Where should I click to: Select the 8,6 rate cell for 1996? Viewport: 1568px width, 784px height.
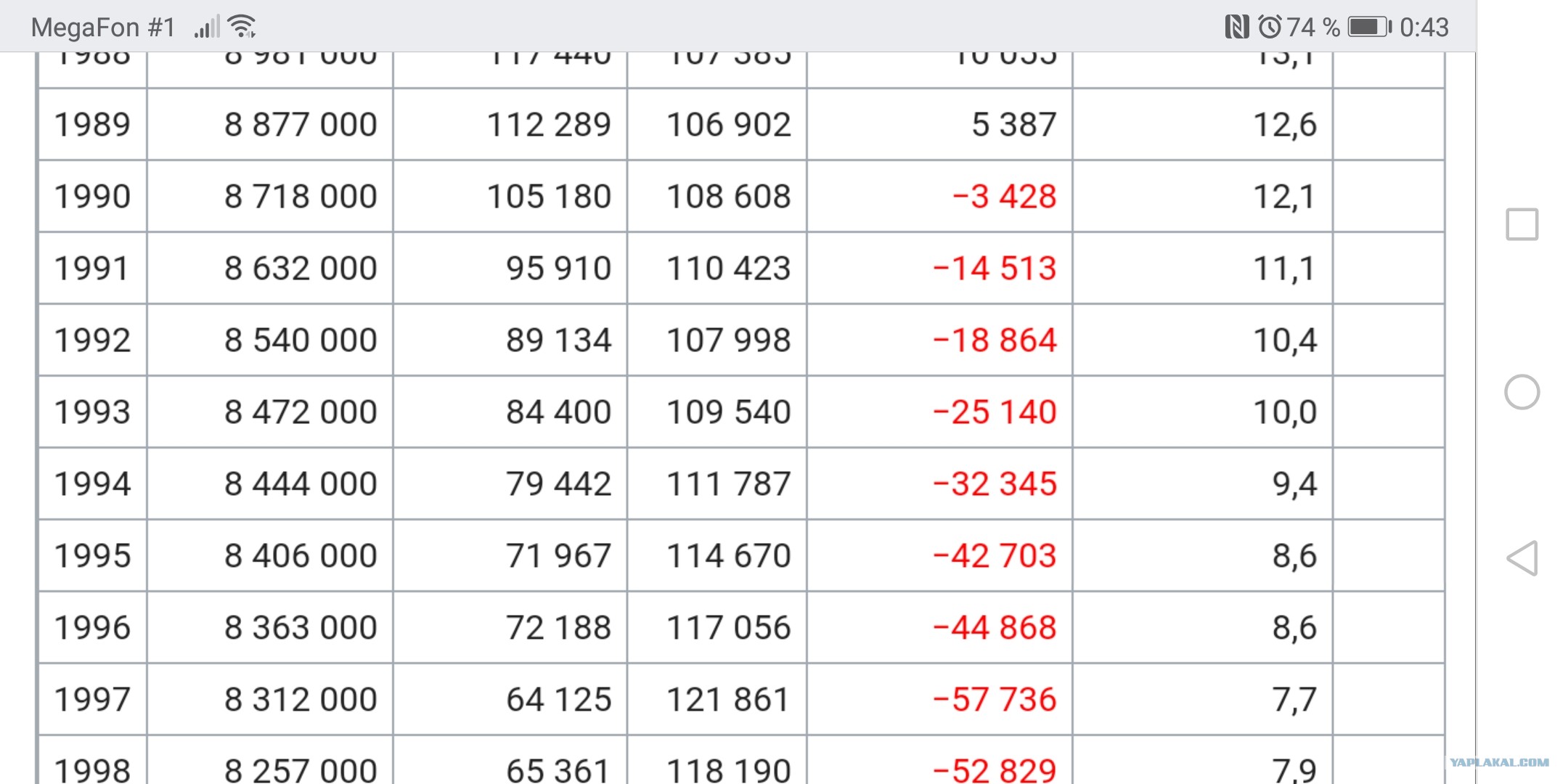tap(1203, 627)
